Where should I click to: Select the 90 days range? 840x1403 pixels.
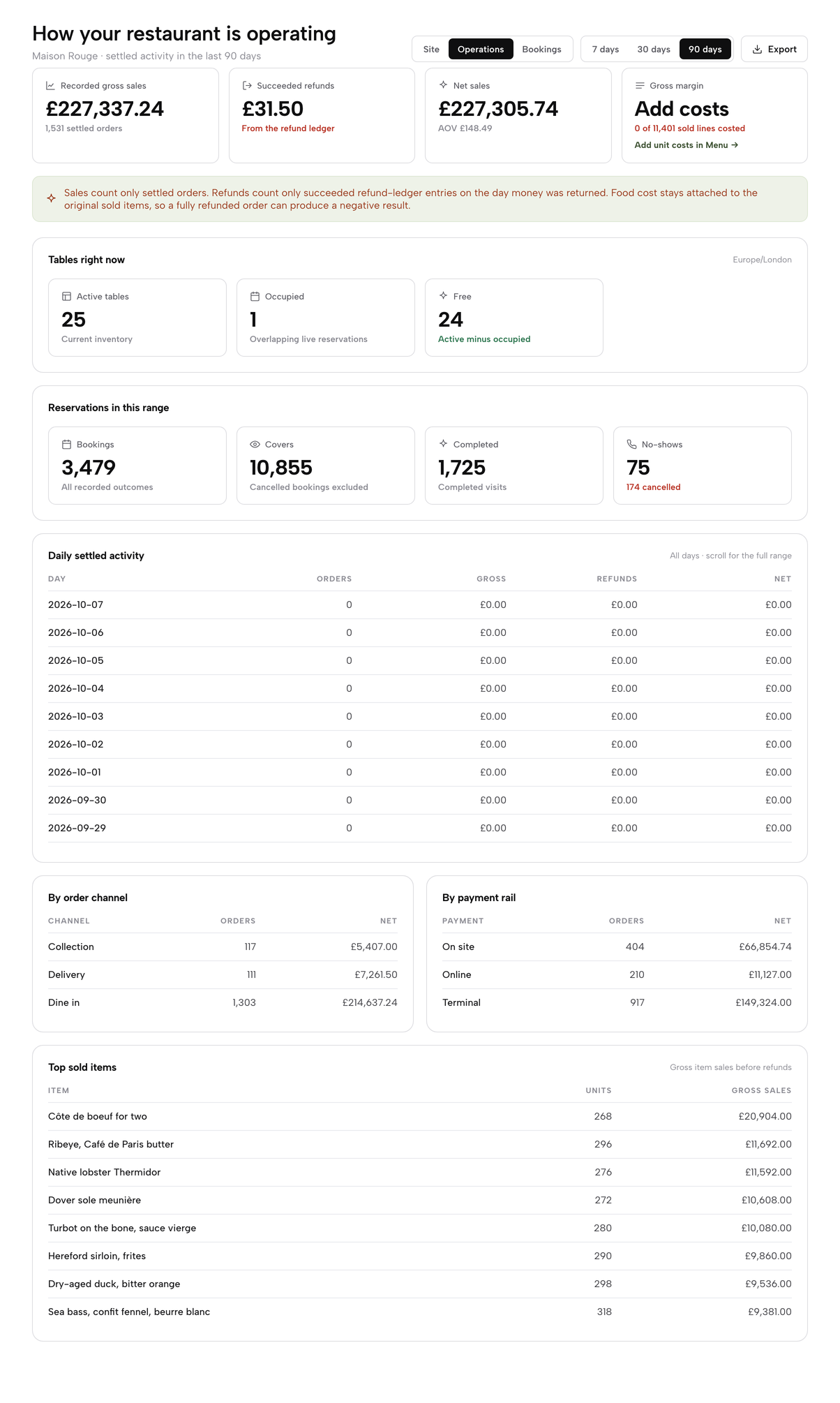coord(705,50)
